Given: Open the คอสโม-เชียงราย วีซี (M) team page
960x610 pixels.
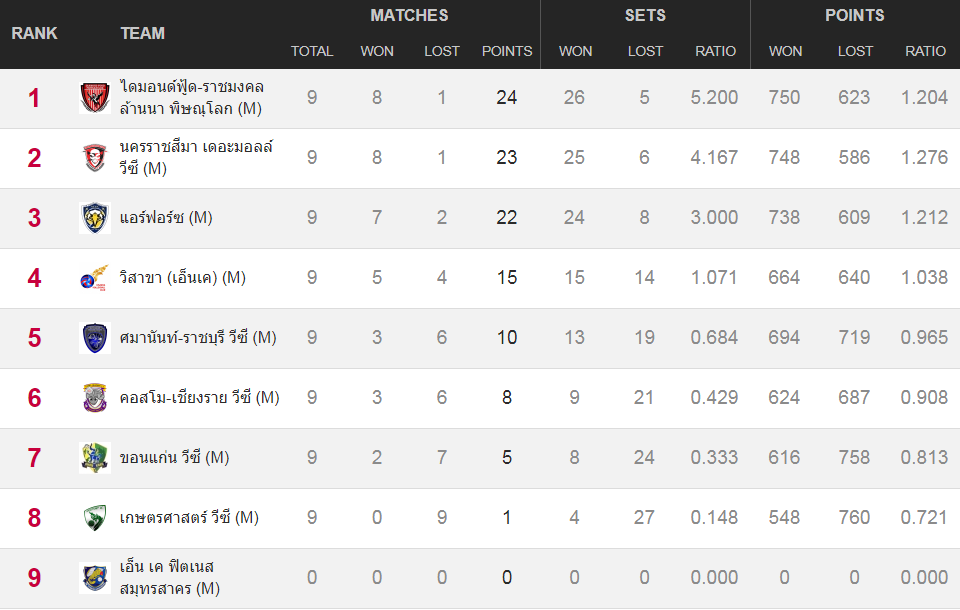Looking at the screenshot, I should point(199,398).
